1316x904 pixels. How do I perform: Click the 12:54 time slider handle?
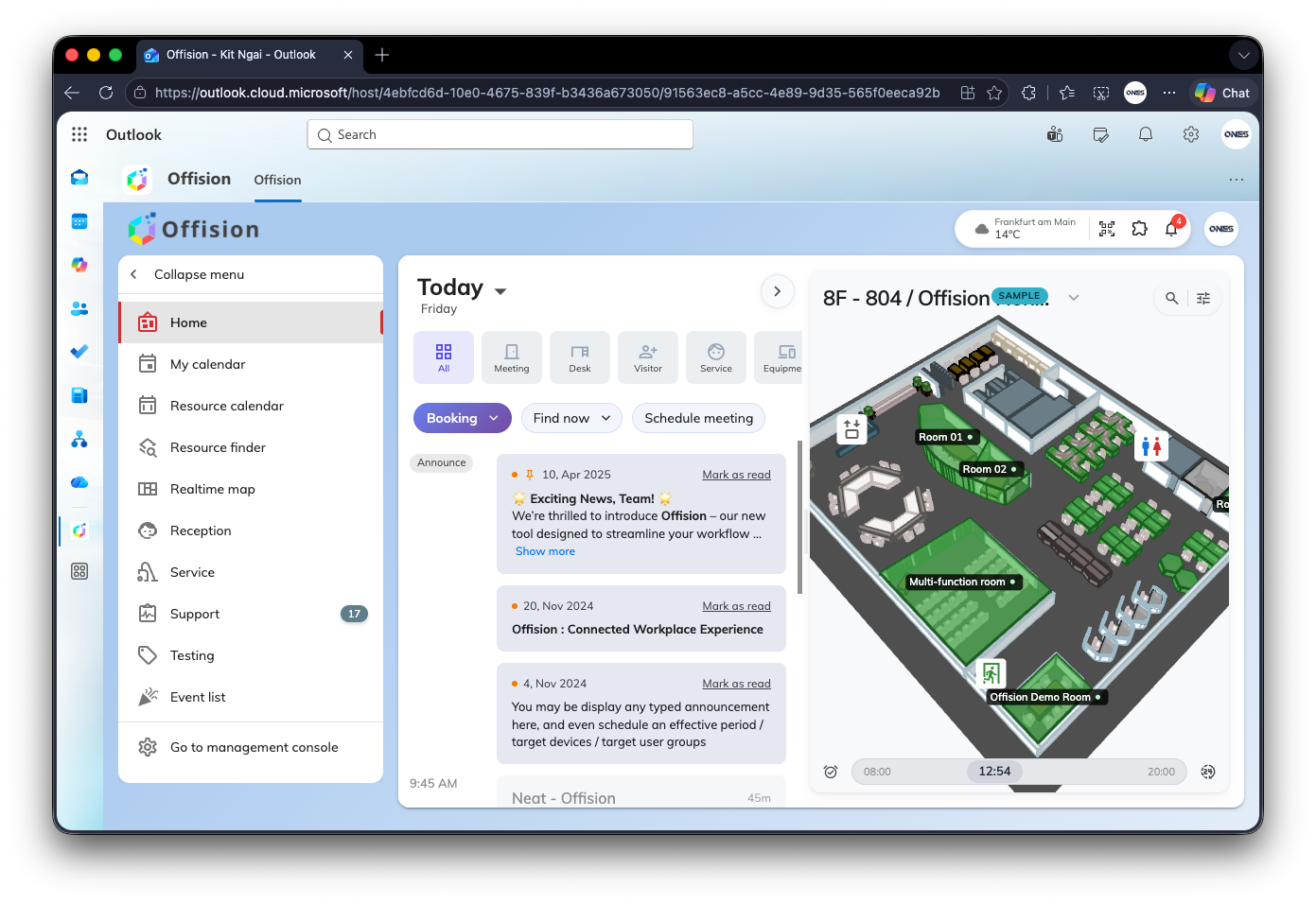(x=994, y=772)
